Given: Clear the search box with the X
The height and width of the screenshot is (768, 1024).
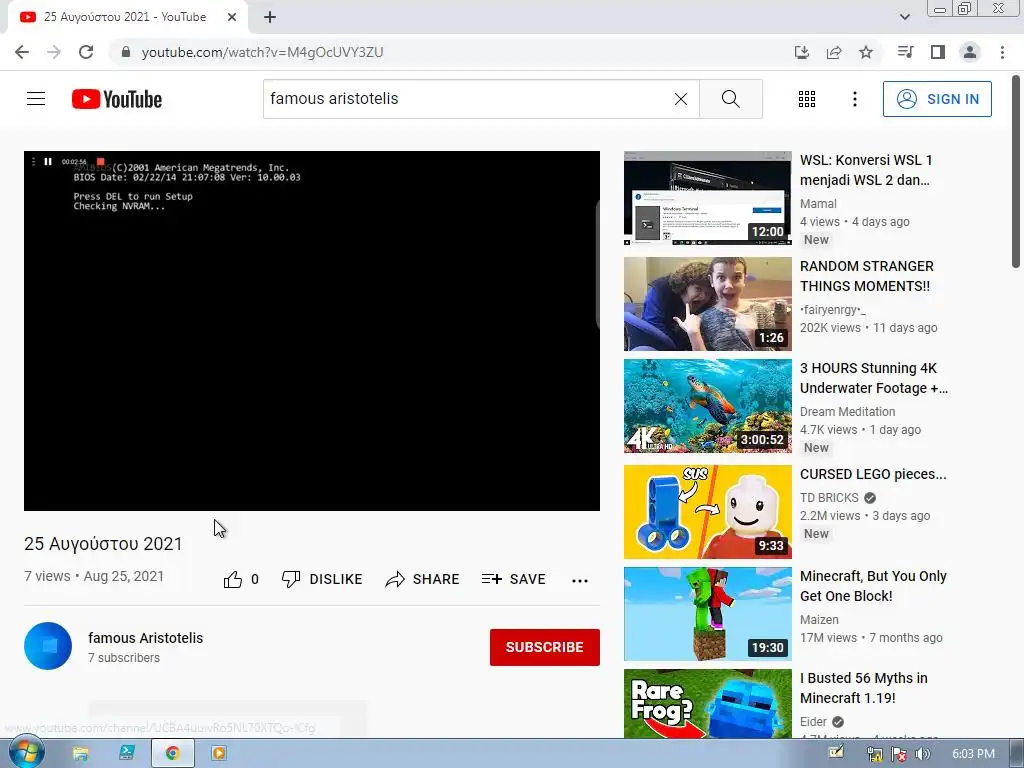Looking at the screenshot, I should [680, 99].
